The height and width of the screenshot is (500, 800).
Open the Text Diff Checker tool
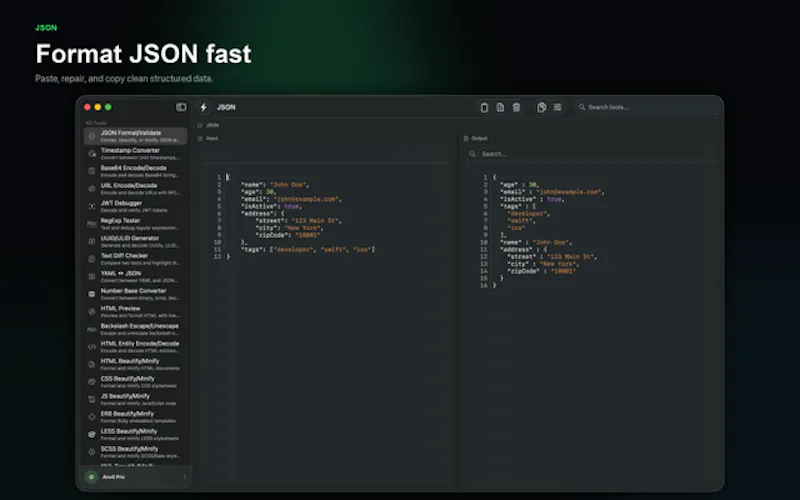pyautogui.click(x=135, y=259)
